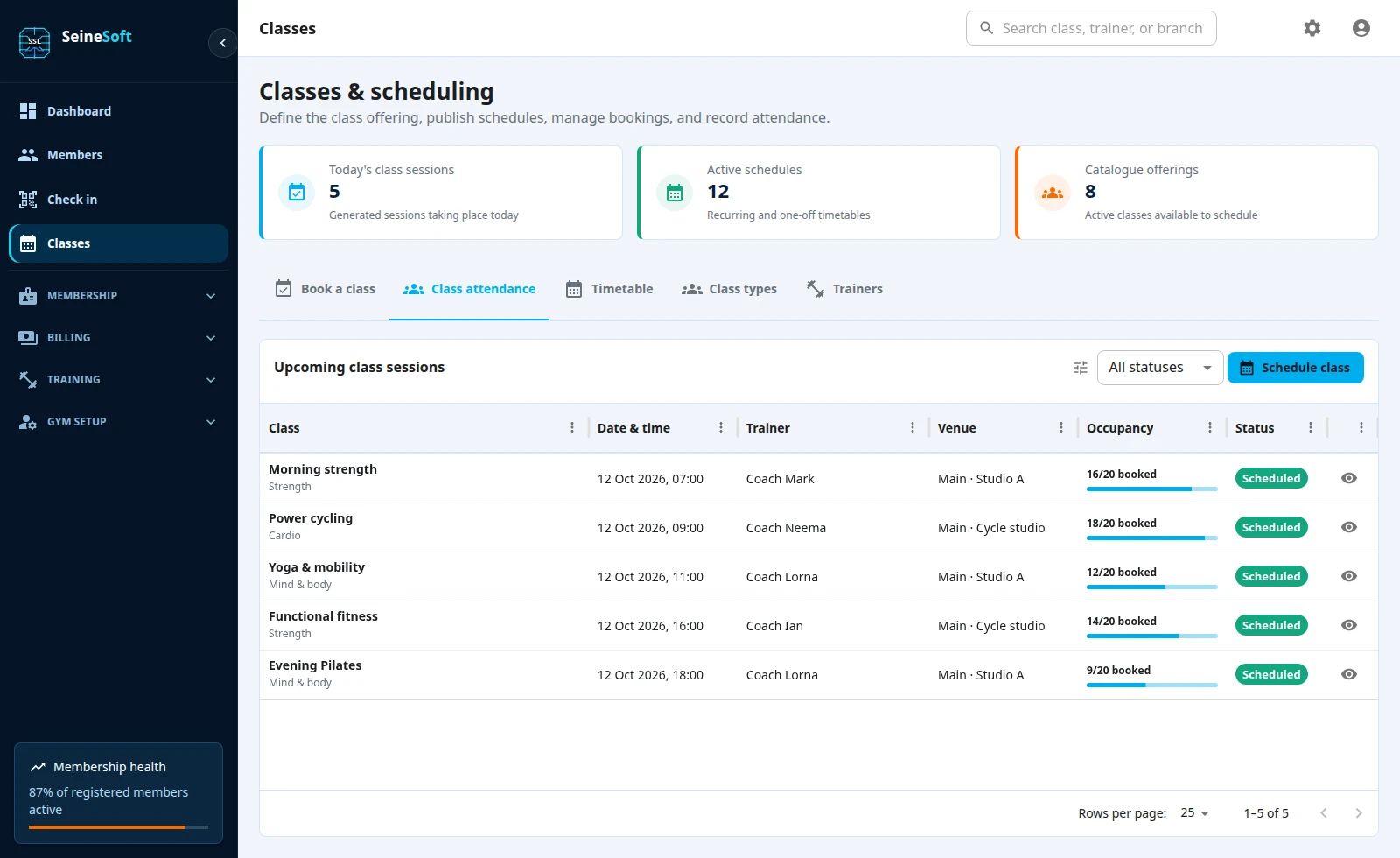The height and width of the screenshot is (858, 1400).
Task: Go to the previous page arrow
Action: point(1324,813)
